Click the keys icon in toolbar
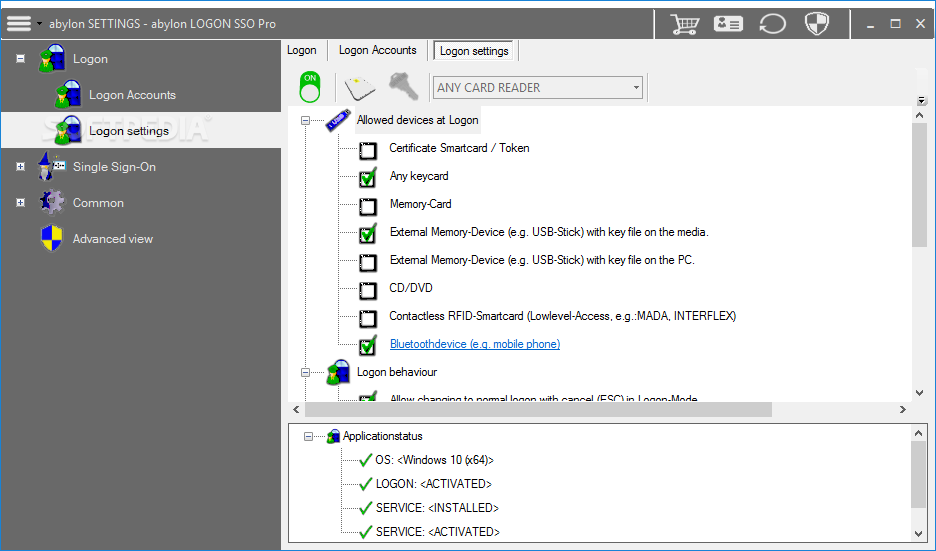This screenshot has height=551, width=936. (x=404, y=87)
